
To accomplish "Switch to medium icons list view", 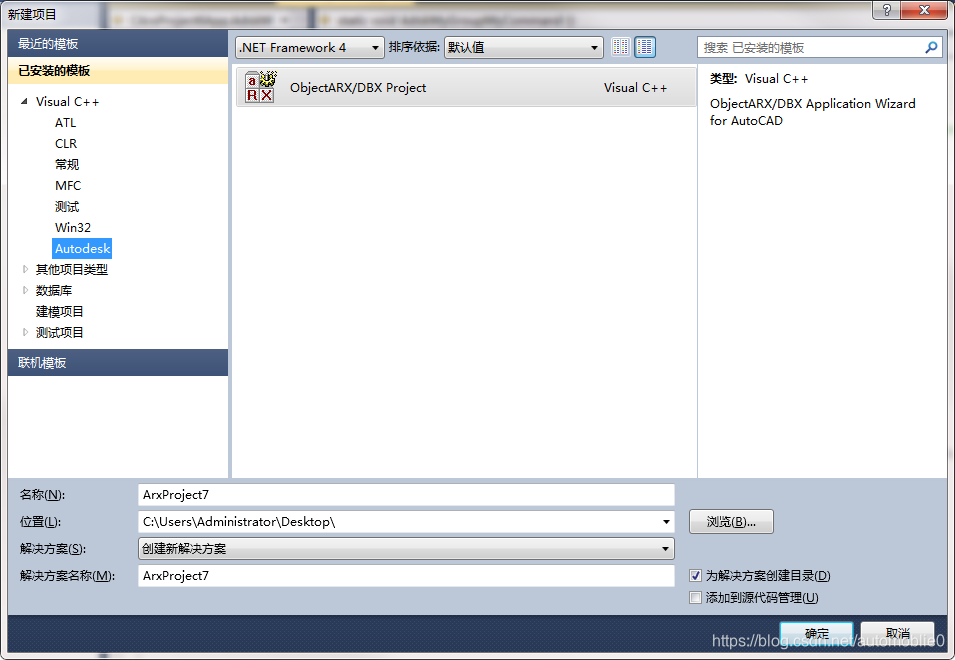I will pyautogui.click(x=645, y=47).
